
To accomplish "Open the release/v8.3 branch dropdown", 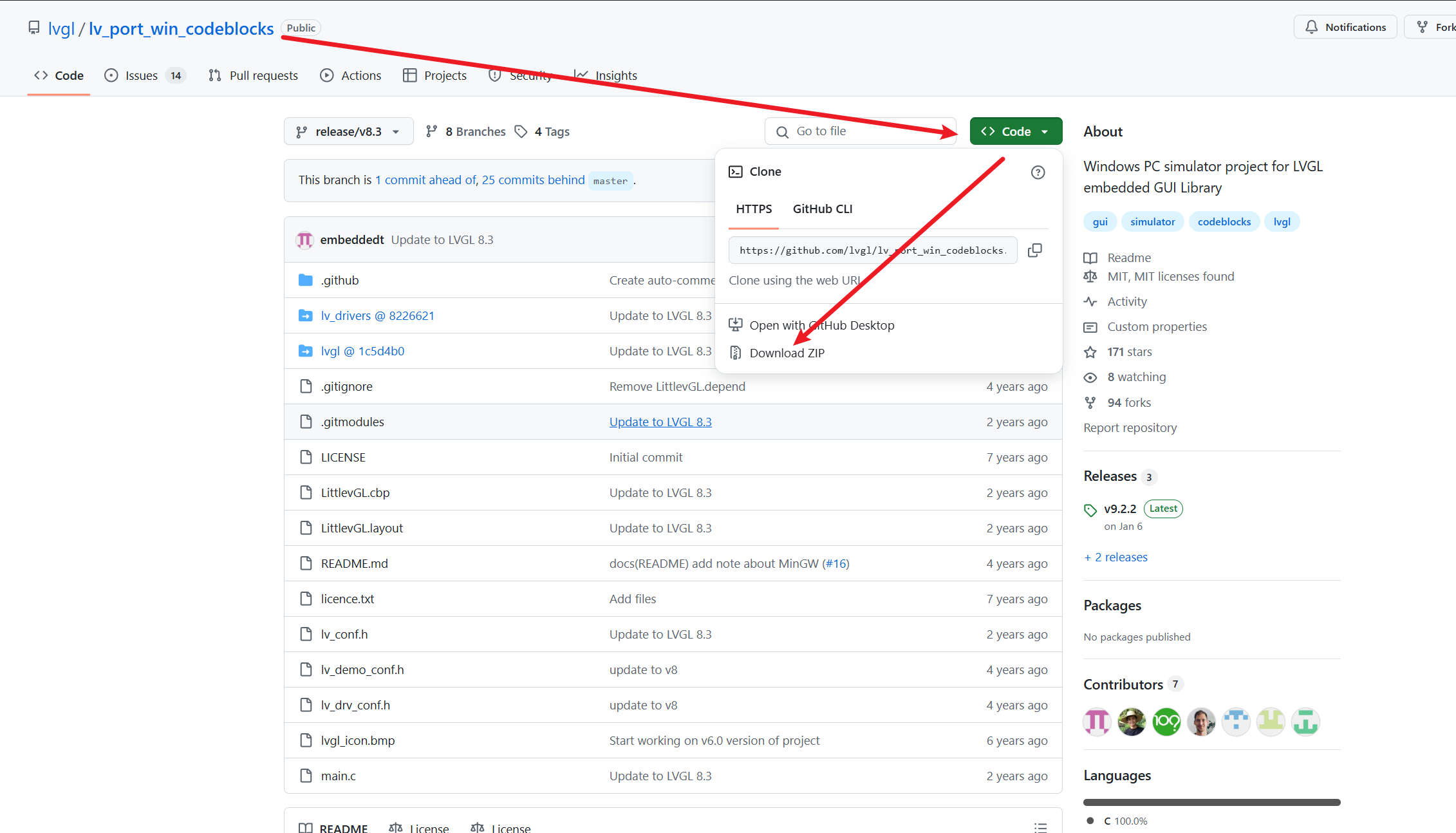I will (348, 131).
